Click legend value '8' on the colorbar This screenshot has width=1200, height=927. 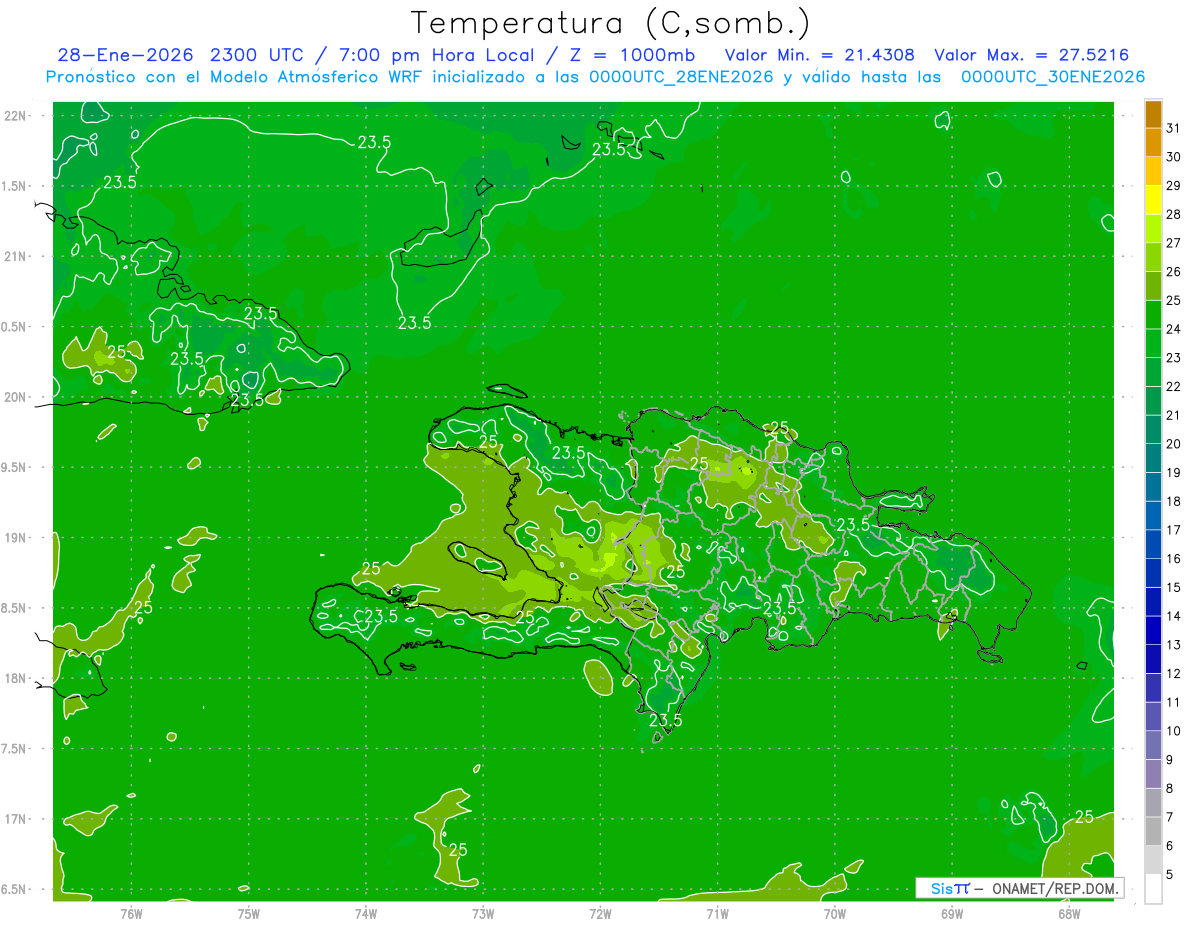tap(1169, 789)
